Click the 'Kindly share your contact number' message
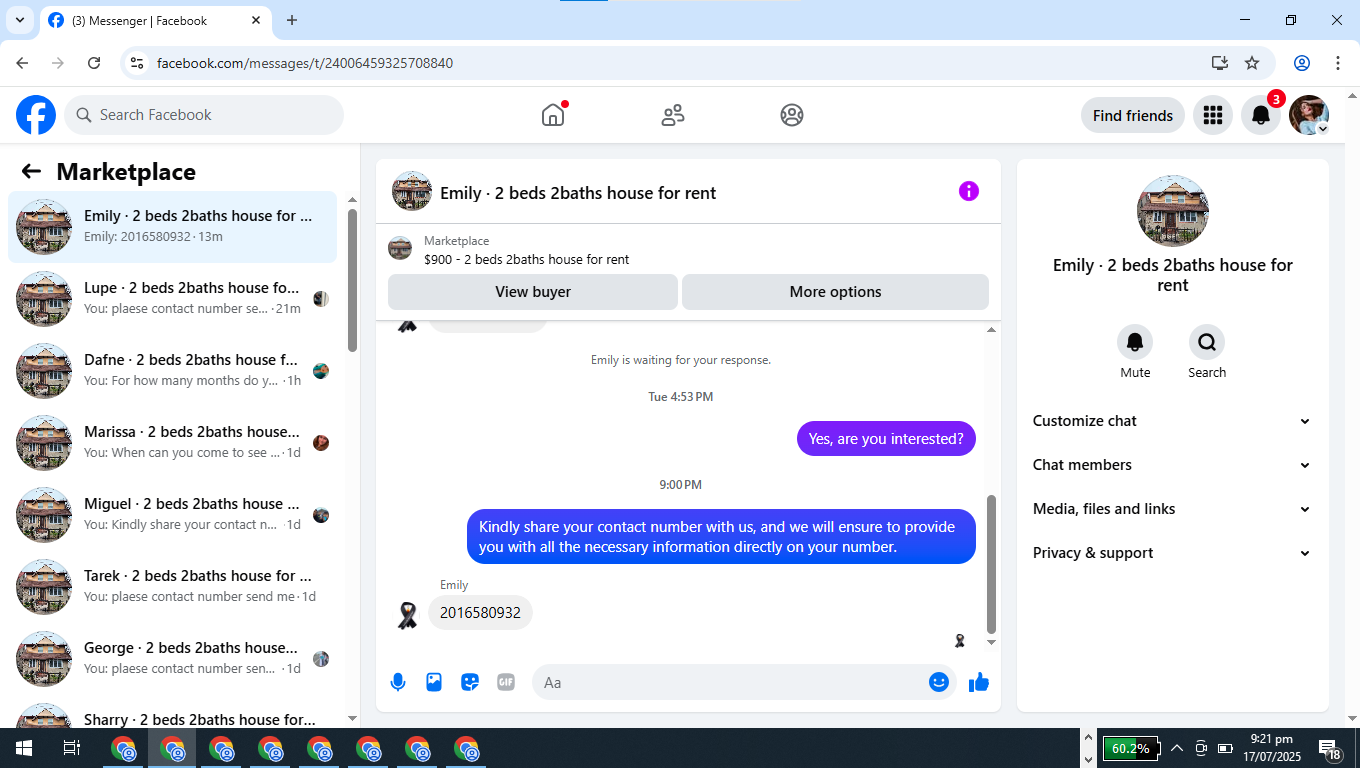The image size is (1360, 768). click(x=721, y=537)
